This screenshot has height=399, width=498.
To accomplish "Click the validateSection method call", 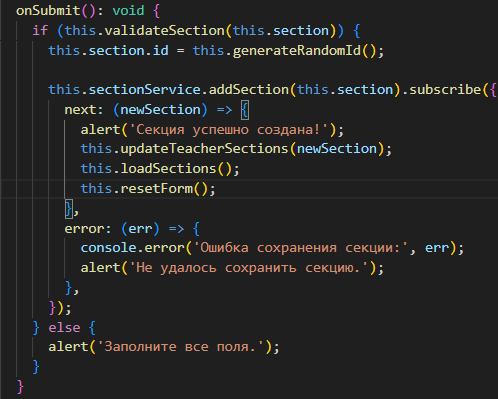I will (165, 31).
